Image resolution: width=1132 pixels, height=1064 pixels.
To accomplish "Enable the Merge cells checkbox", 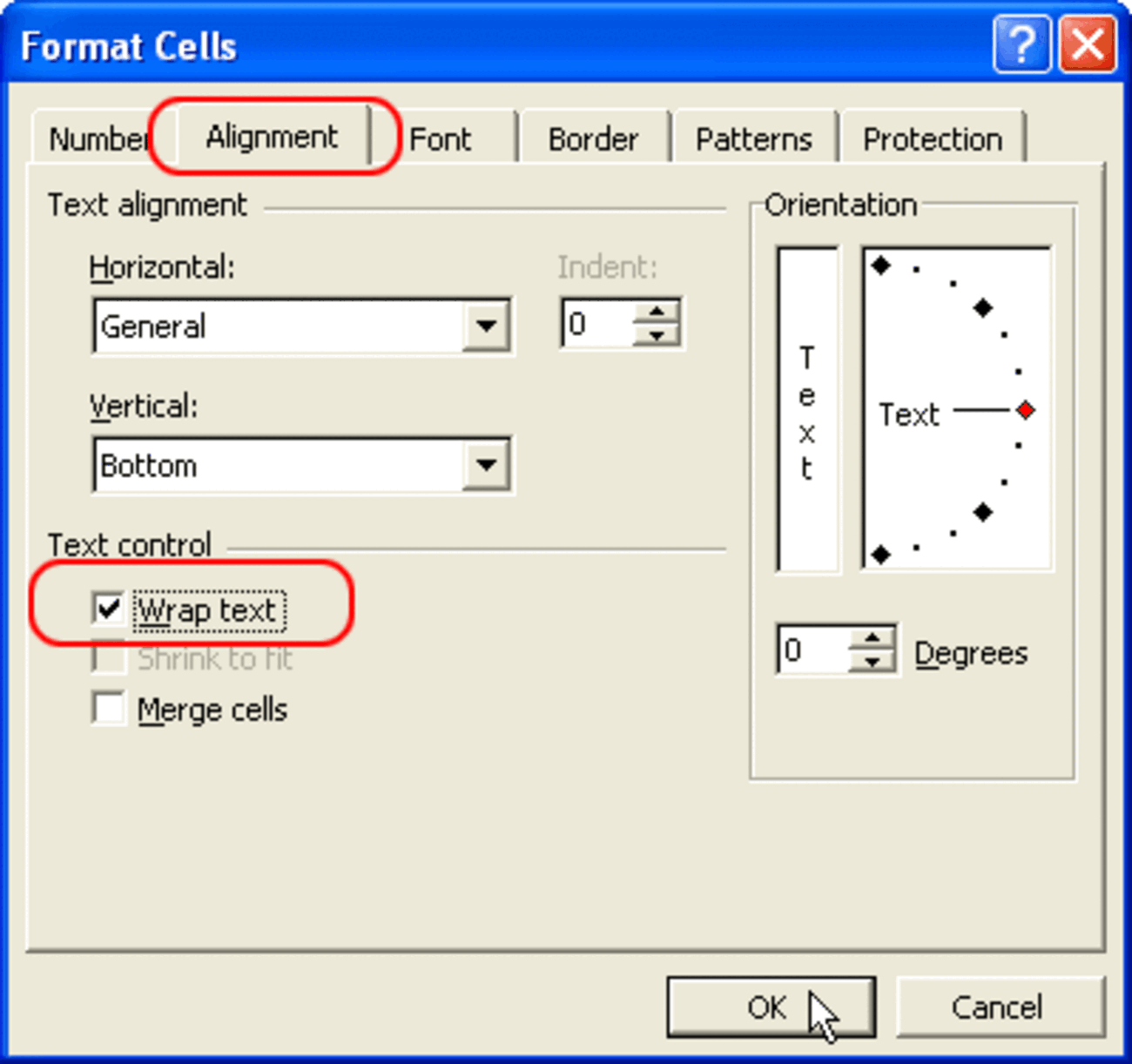I will 109,709.
